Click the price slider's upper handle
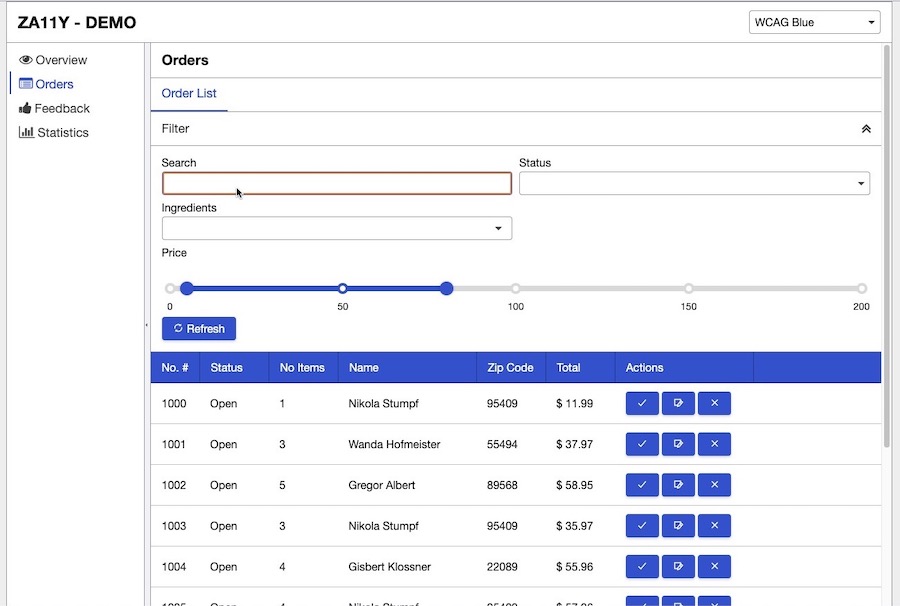Image resolution: width=900 pixels, height=606 pixels. tap(447, 288)
